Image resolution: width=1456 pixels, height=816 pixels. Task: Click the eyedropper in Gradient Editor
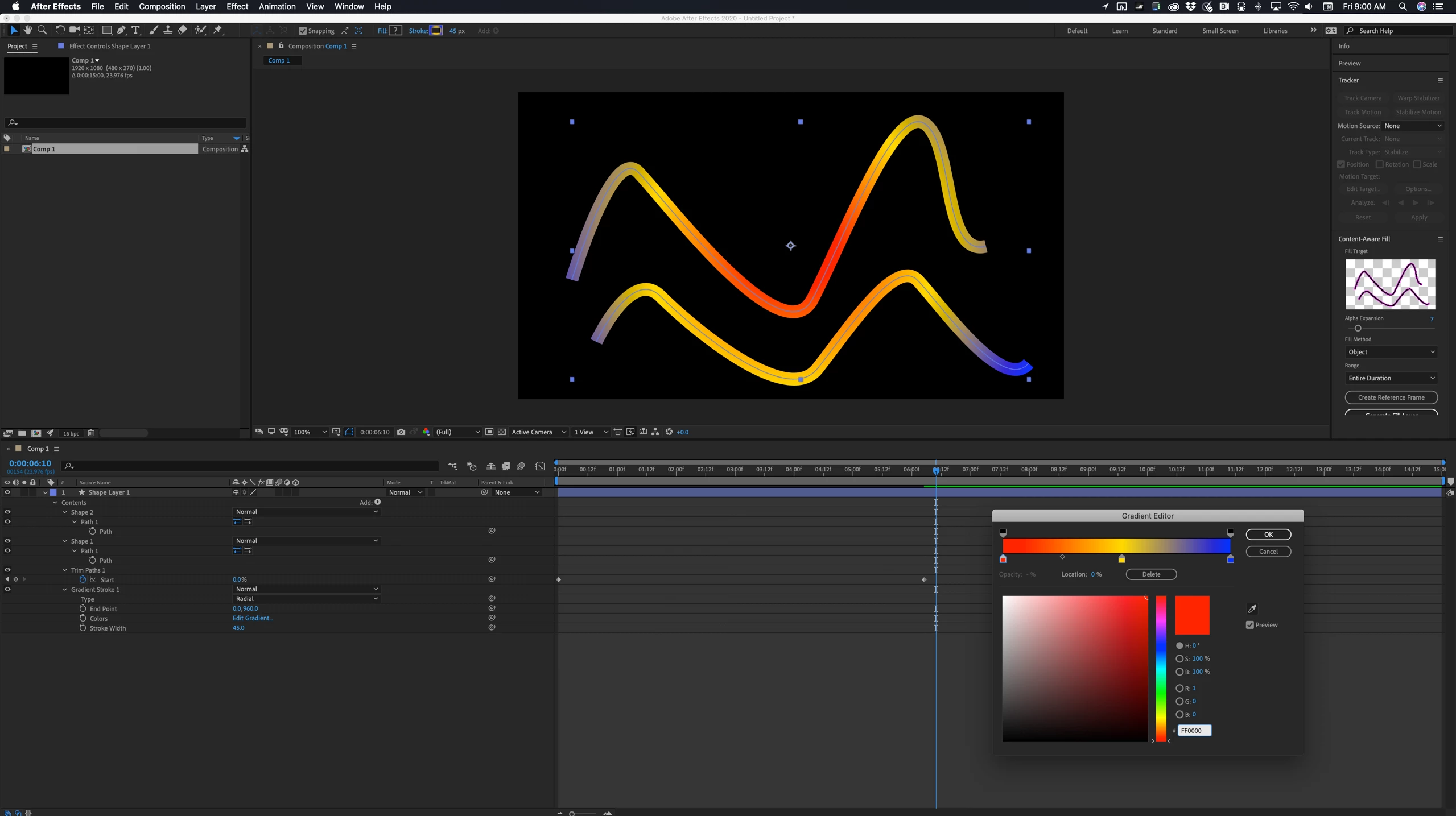click(1252, 609)
